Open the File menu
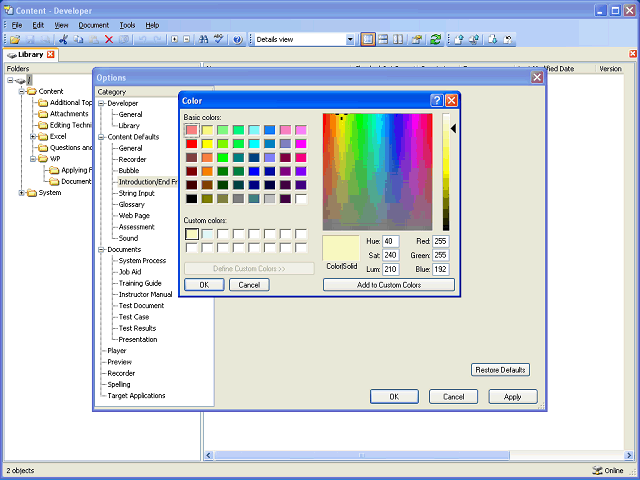The width and height of the screenshot is (640, 480). click(17, 25)
